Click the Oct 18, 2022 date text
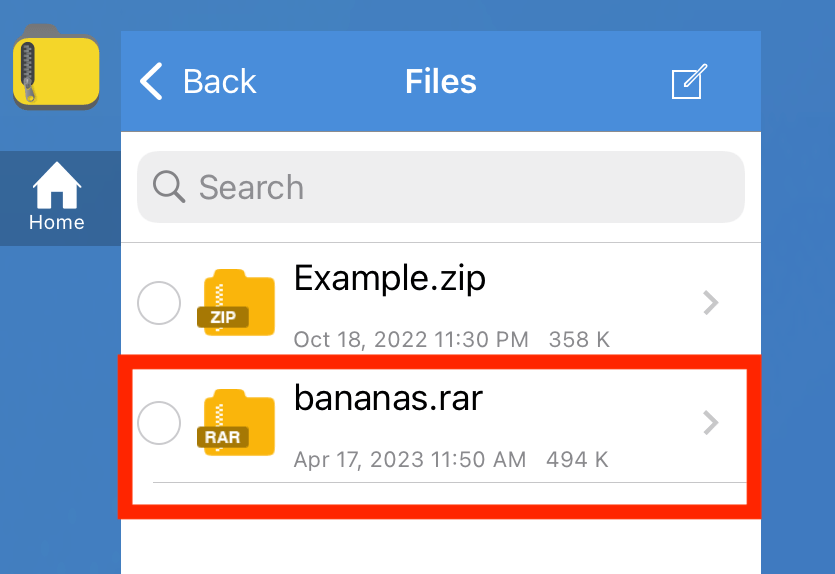 pos(410,340)
